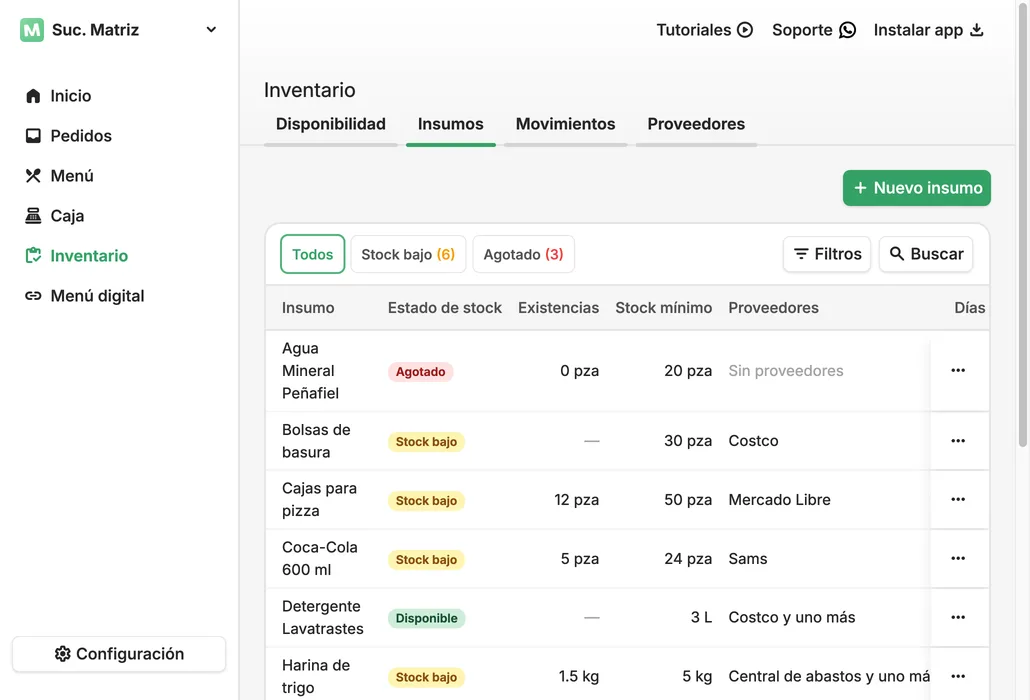Click the Sams provider cell
The image size is (1030, 700).
pos(748,559)
